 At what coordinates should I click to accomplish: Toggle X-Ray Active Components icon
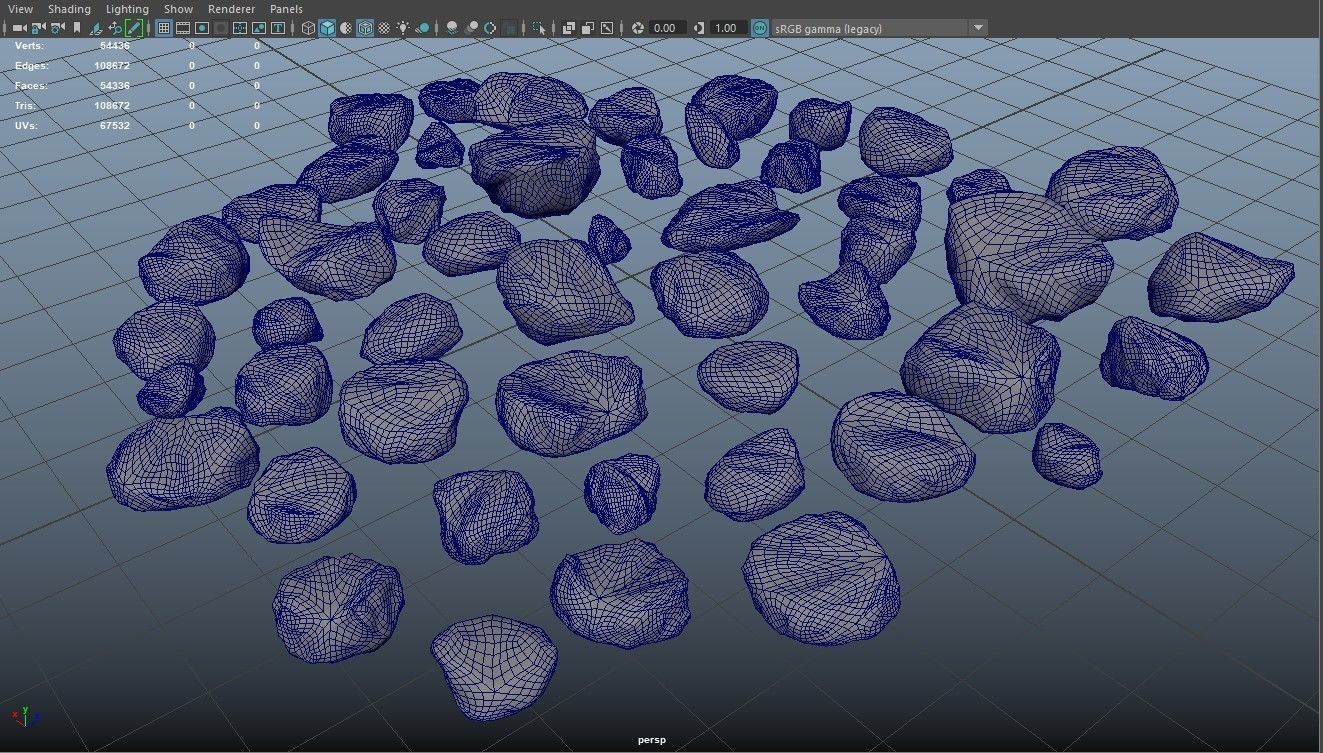point(588,28)
